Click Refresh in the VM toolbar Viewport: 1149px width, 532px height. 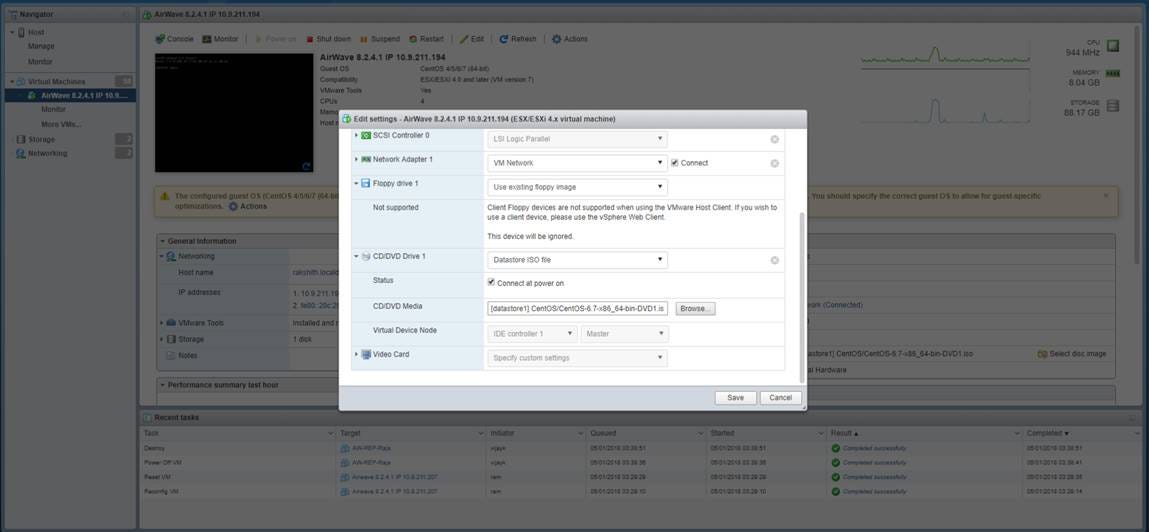(518, 39)
